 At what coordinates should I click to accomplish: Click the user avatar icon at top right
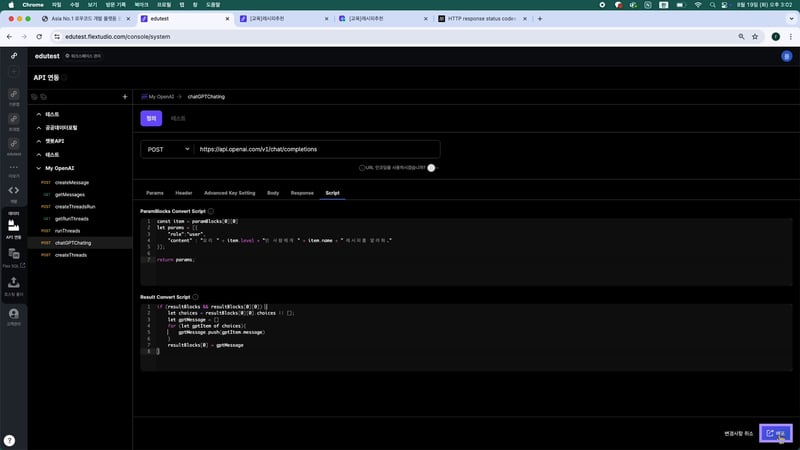[786, 56]
